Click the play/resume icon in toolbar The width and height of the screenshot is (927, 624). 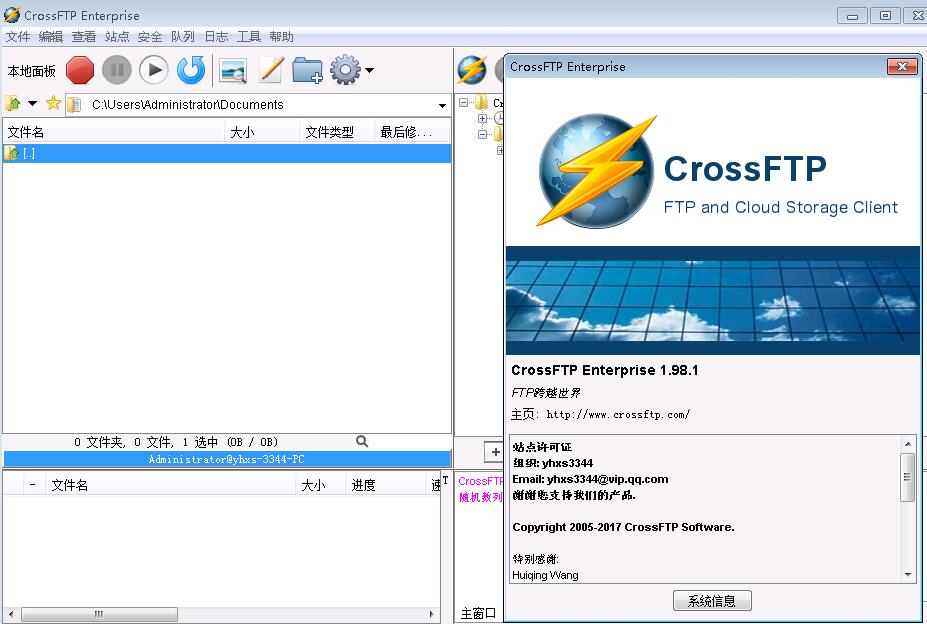coord(154,70)
